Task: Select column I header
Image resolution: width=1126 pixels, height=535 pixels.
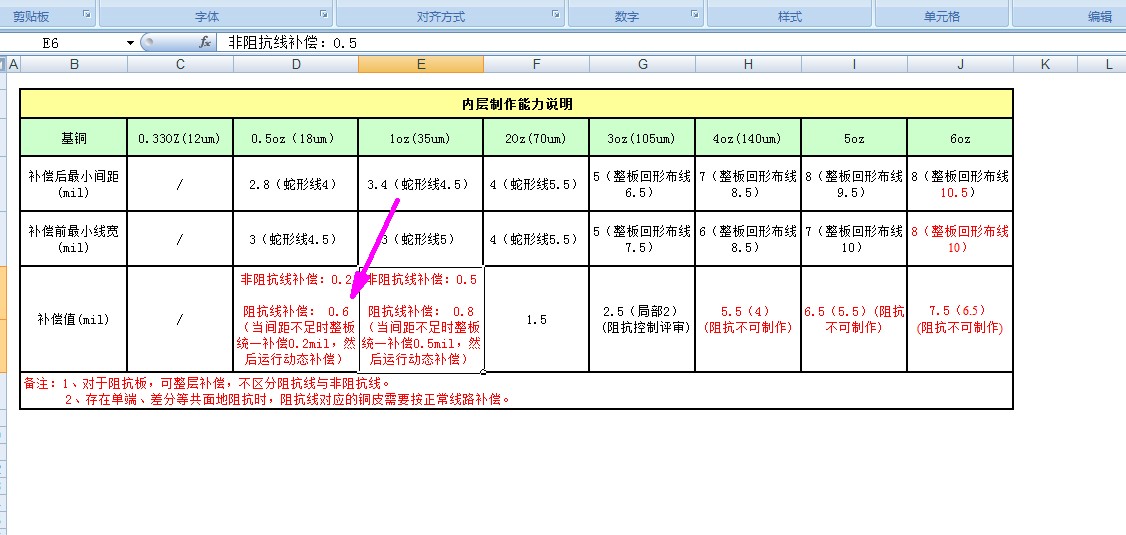Action: point(855,65)
